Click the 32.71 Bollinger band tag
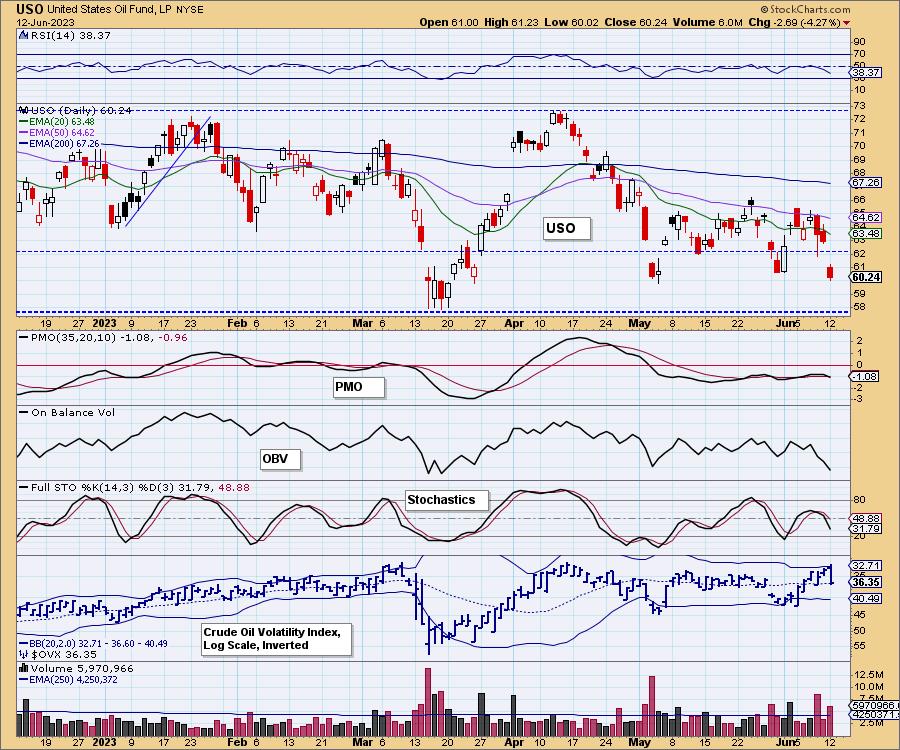 [866, 565]
